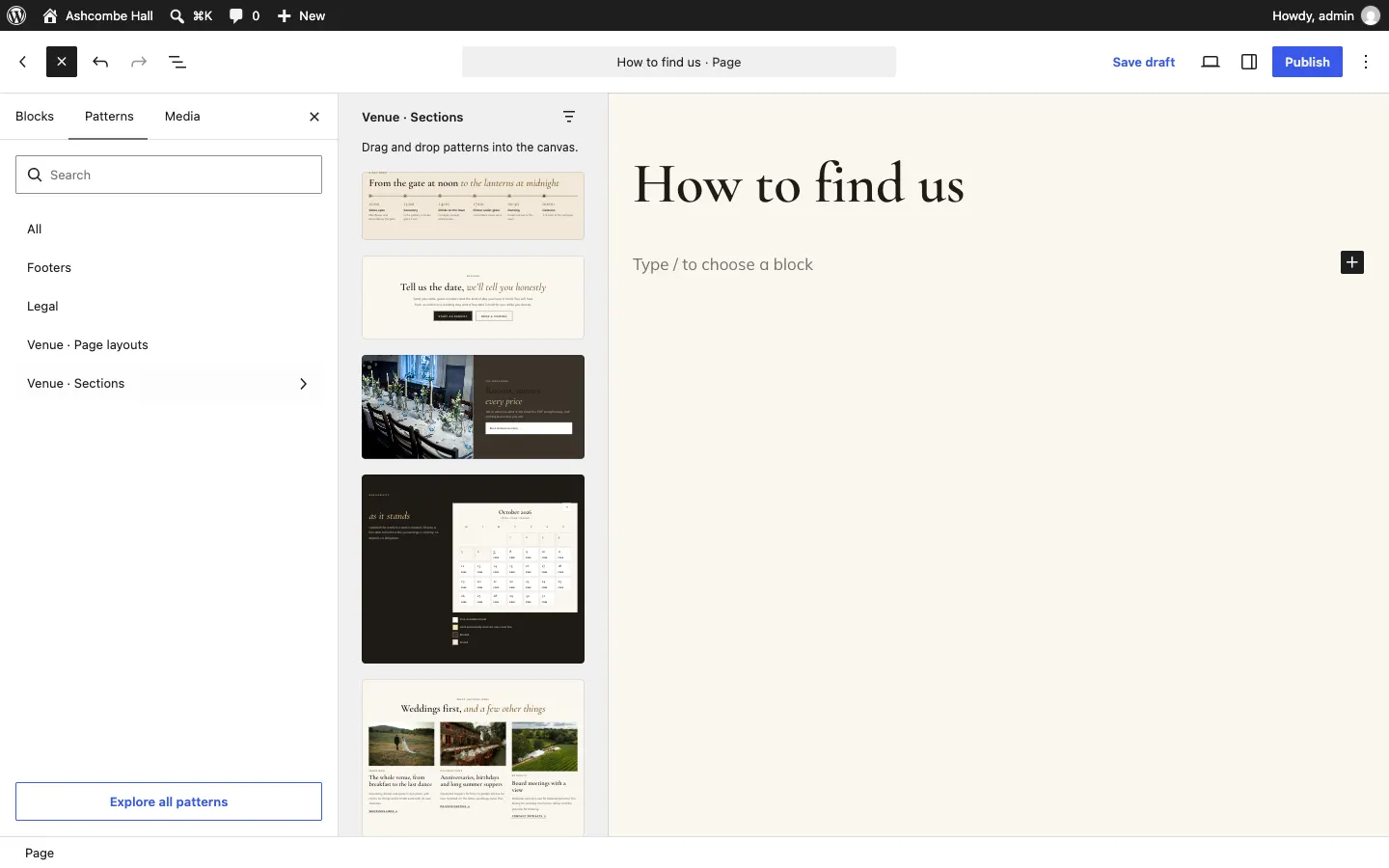The width and height of the screenshot is (1389, 868).
Task: Expand the Venue · Sections category chevron
Action: click(304, 384)
